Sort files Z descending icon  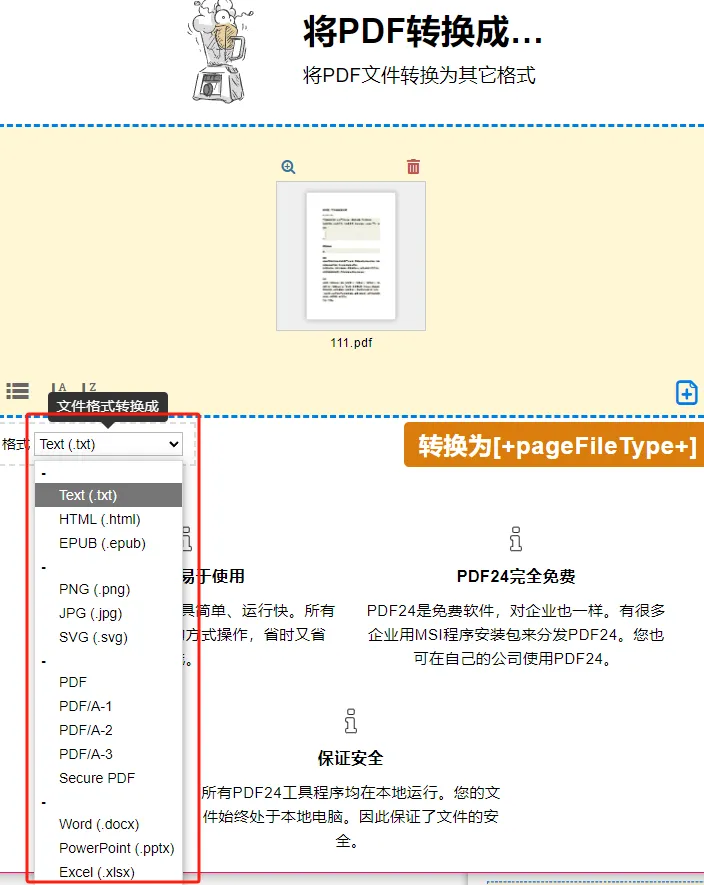[89, 387]
